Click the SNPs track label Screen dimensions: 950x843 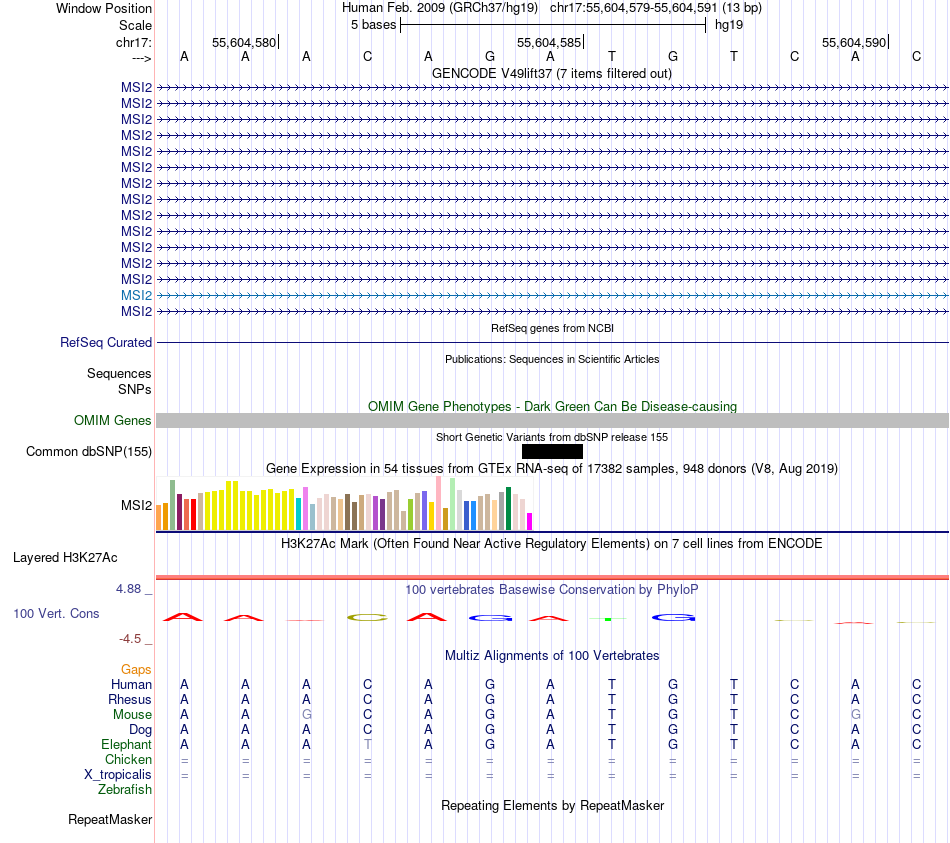[135, 389]
